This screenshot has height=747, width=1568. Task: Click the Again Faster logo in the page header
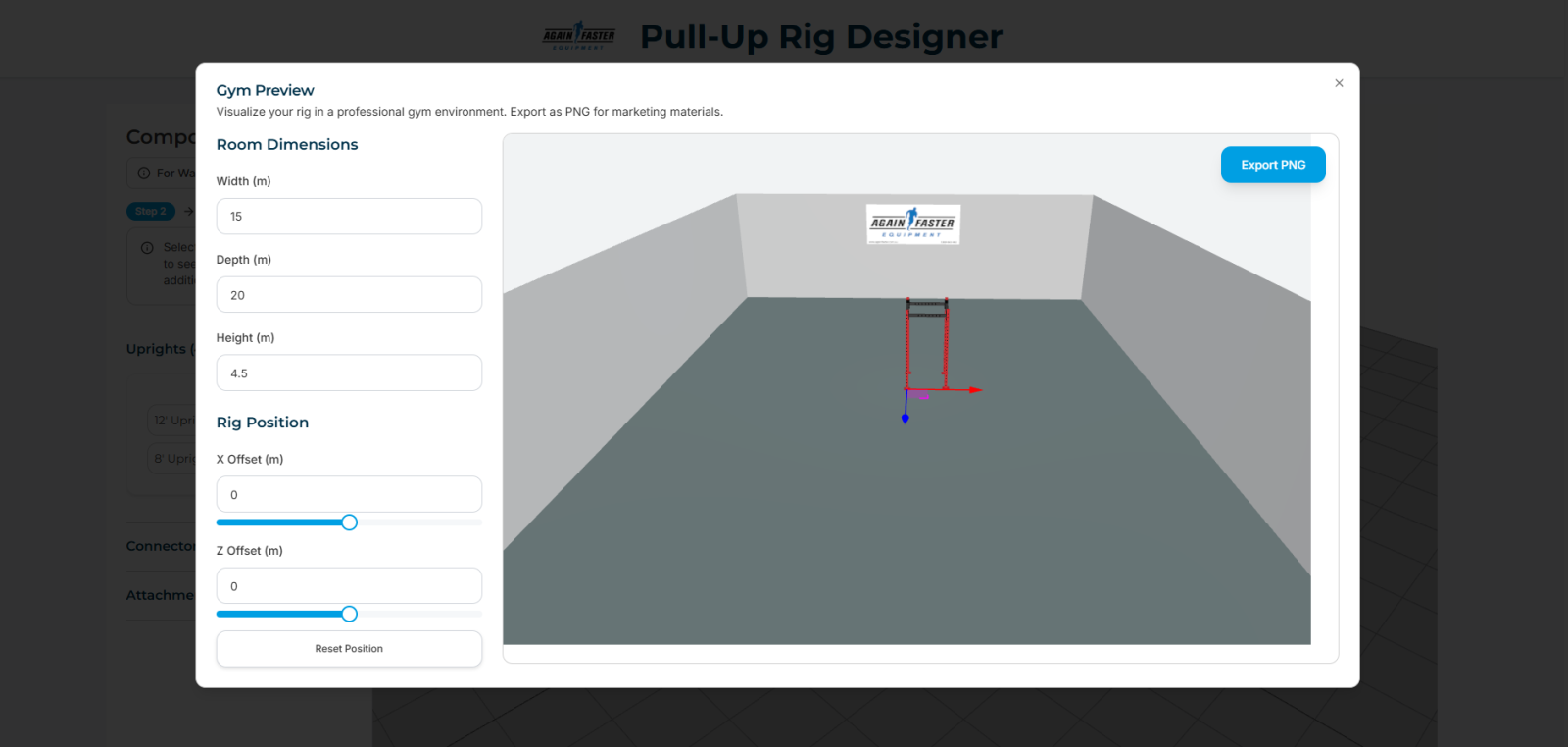578,36
